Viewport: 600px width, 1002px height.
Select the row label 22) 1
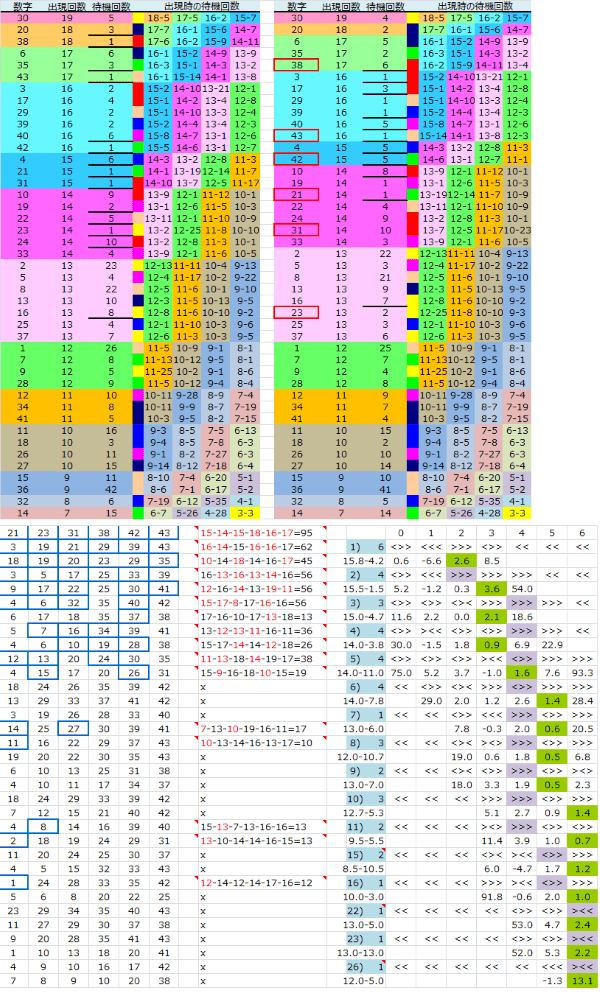[x=365, y=911]
